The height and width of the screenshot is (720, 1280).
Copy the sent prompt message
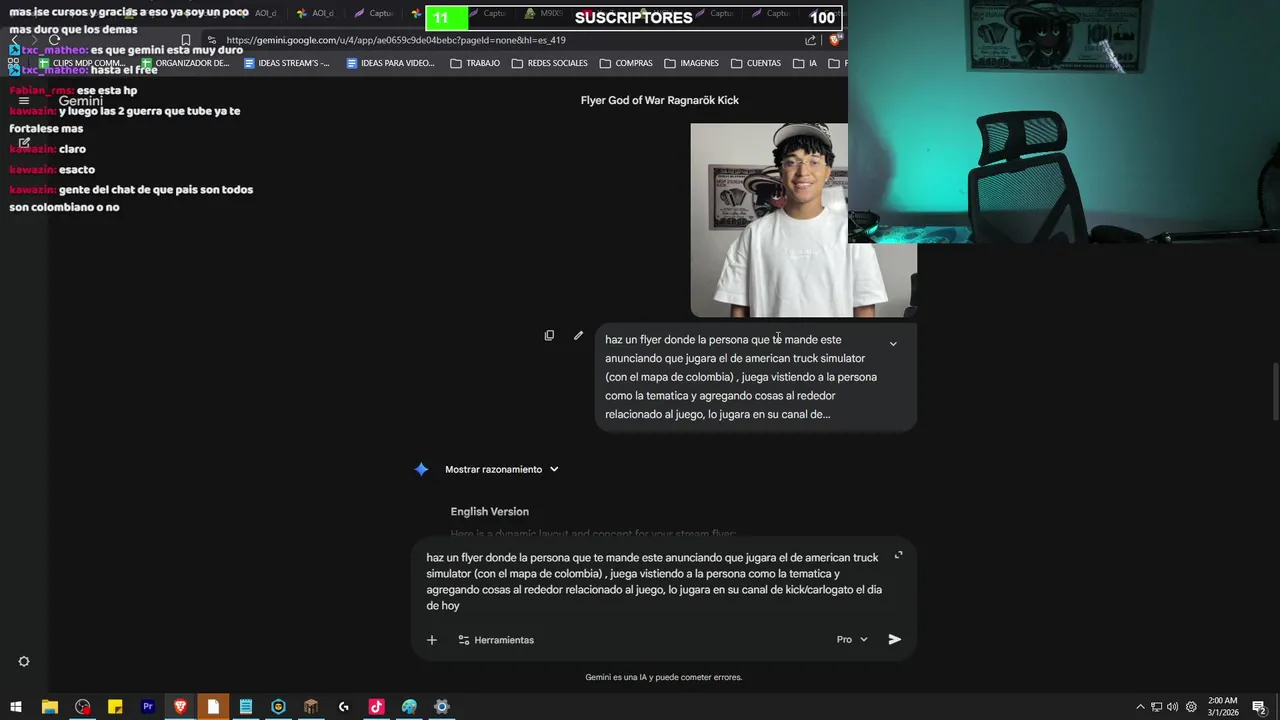click(x=549, y=336)
